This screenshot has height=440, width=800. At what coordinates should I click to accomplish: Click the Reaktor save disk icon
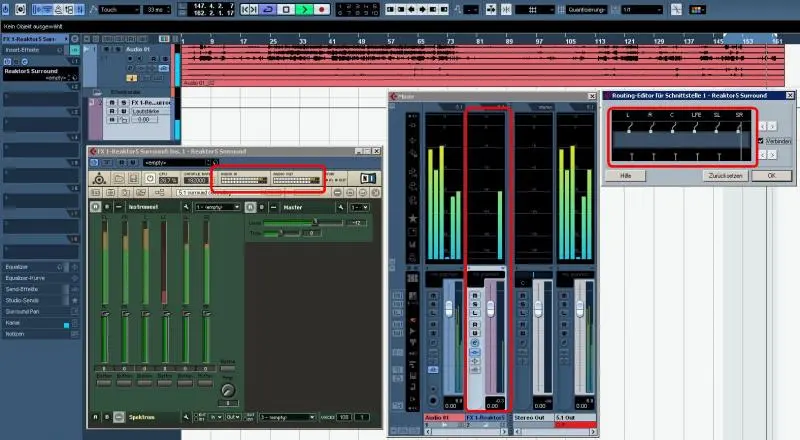click(134, 178)
